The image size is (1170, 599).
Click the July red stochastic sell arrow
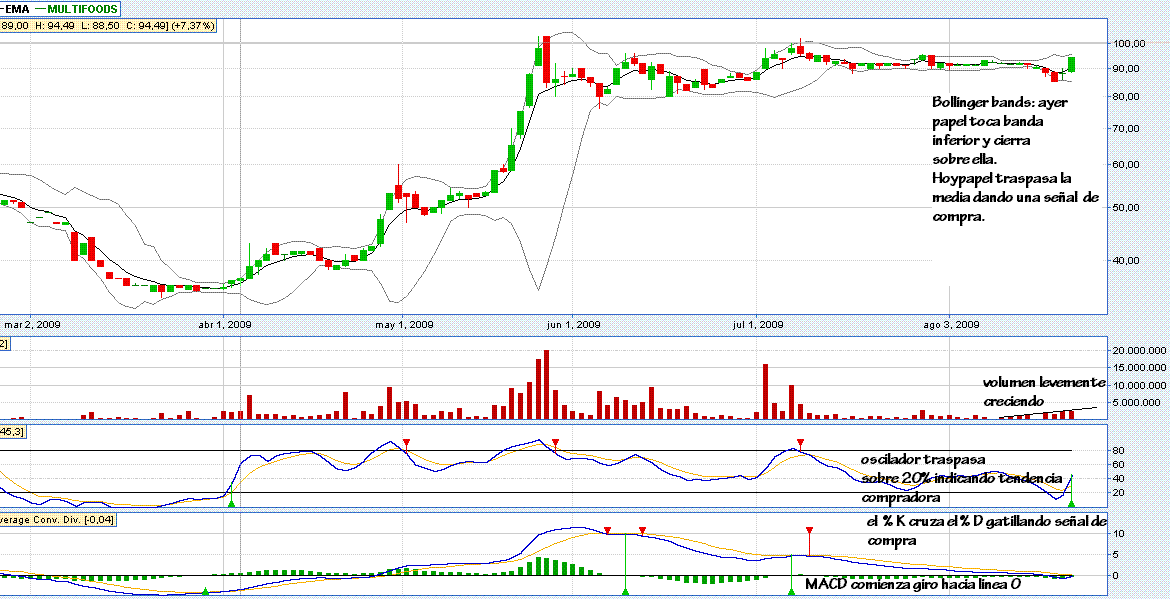(x=800, y=443)
